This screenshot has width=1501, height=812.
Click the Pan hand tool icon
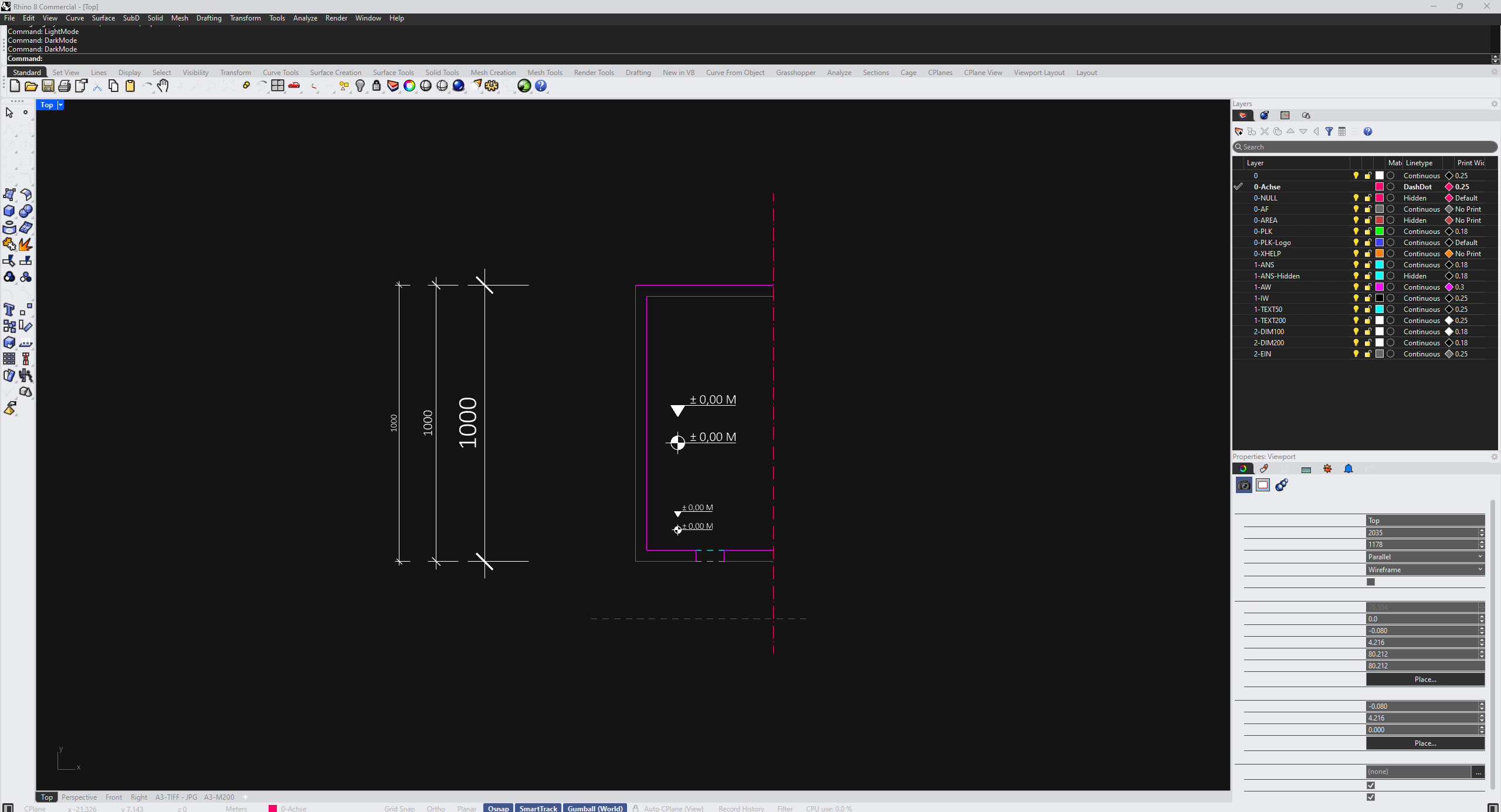[163, 86]
